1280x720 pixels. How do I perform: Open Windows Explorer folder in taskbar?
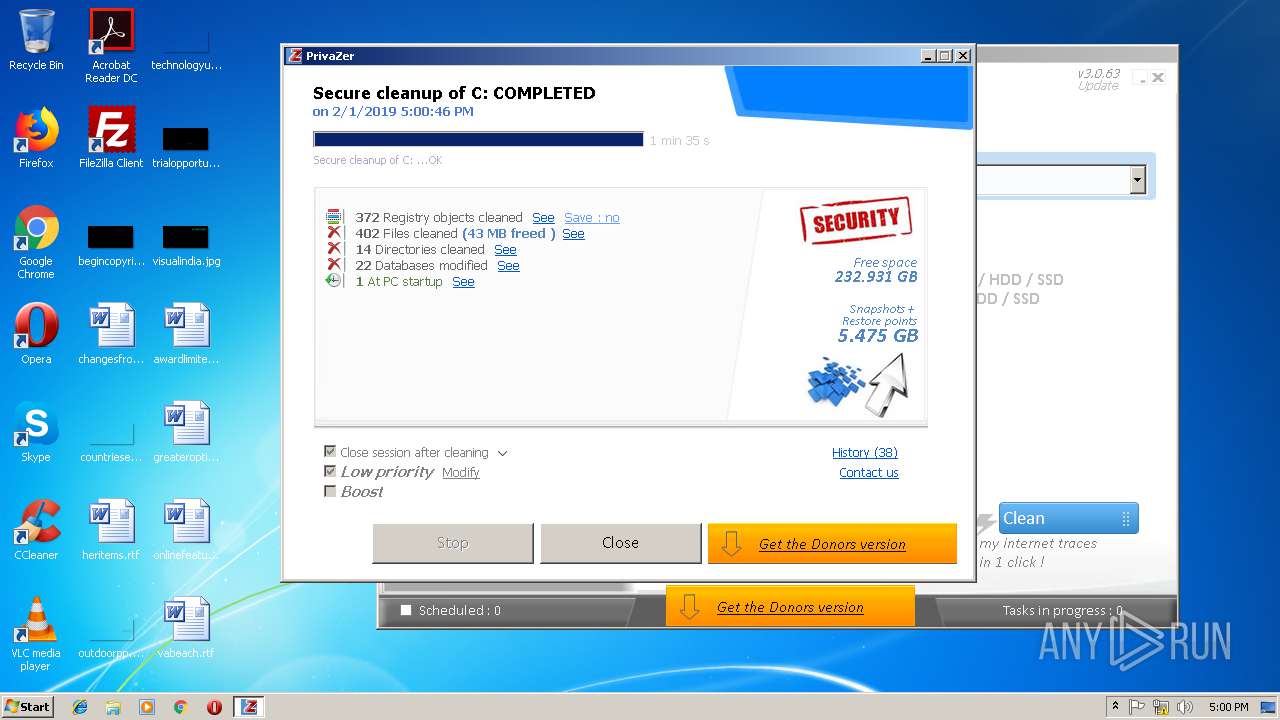pyautogui.click(x=113, y=707)
